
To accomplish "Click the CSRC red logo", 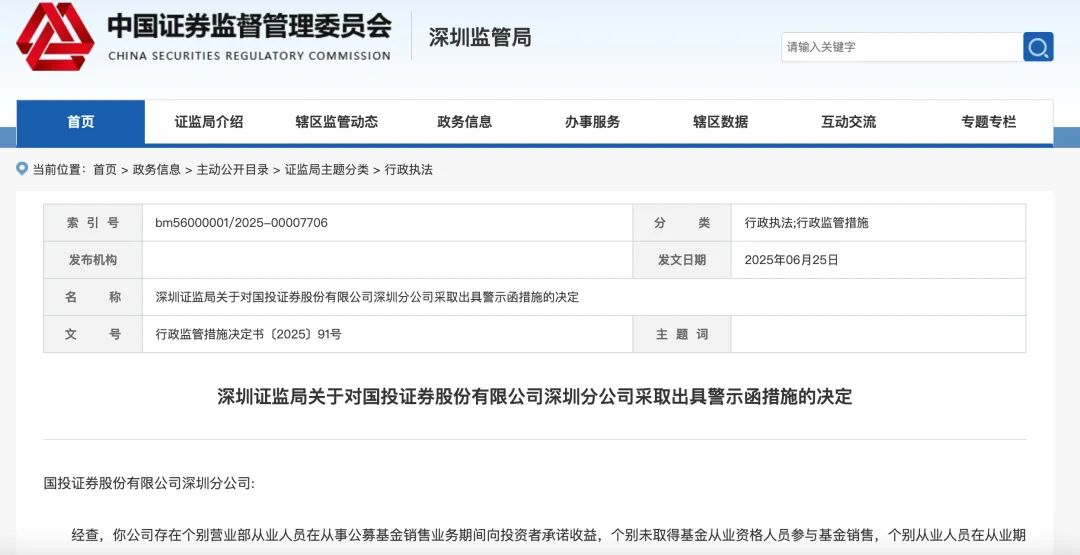I will (x=55, y=36).
